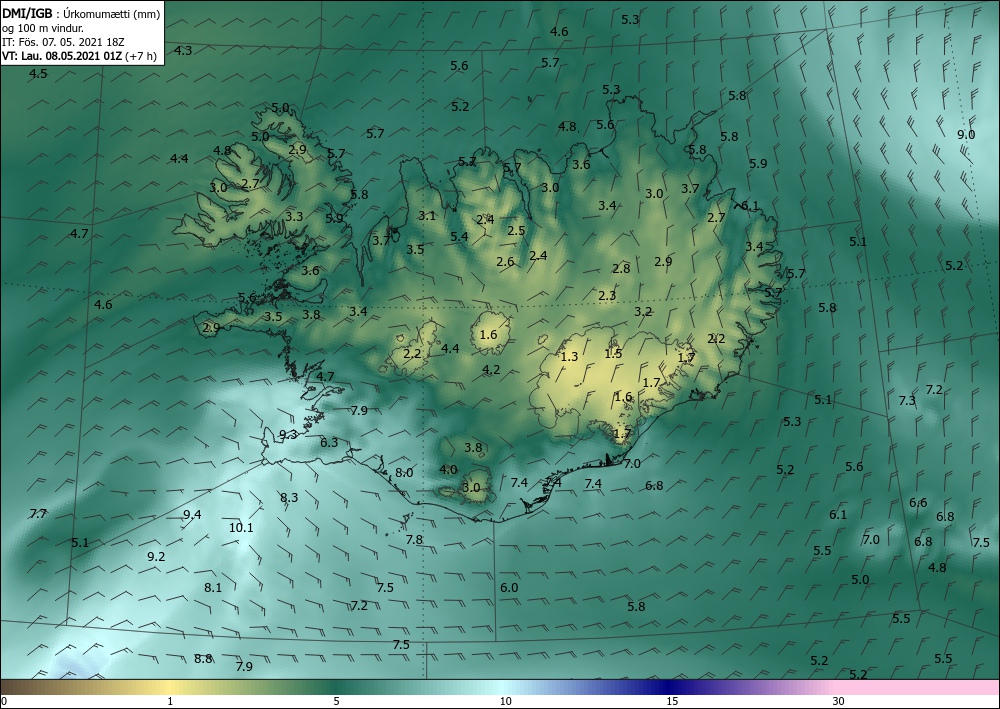Image resolution: width=1000 pixels, height=709 pixels.
Task: Click the 3.1 value on the map
Action: (427, 216)
